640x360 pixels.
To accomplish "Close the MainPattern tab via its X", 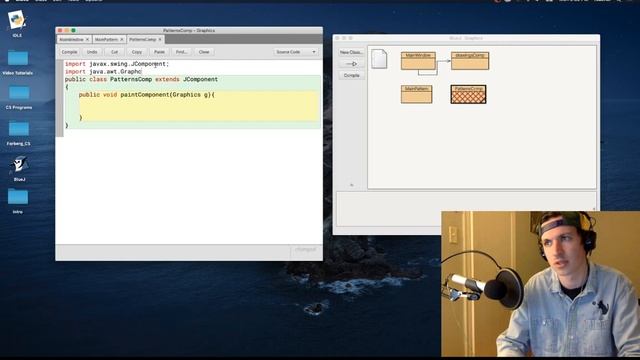I will (122, 40).
